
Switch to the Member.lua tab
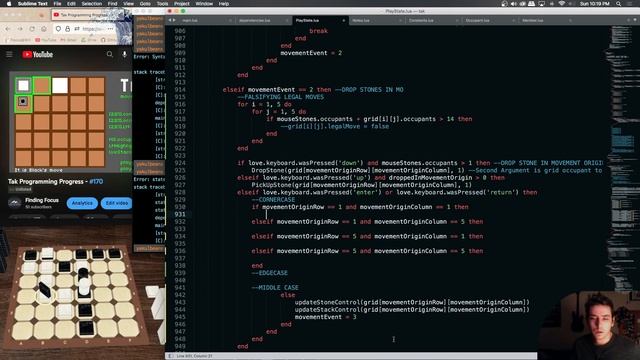(x=547, y=20)
